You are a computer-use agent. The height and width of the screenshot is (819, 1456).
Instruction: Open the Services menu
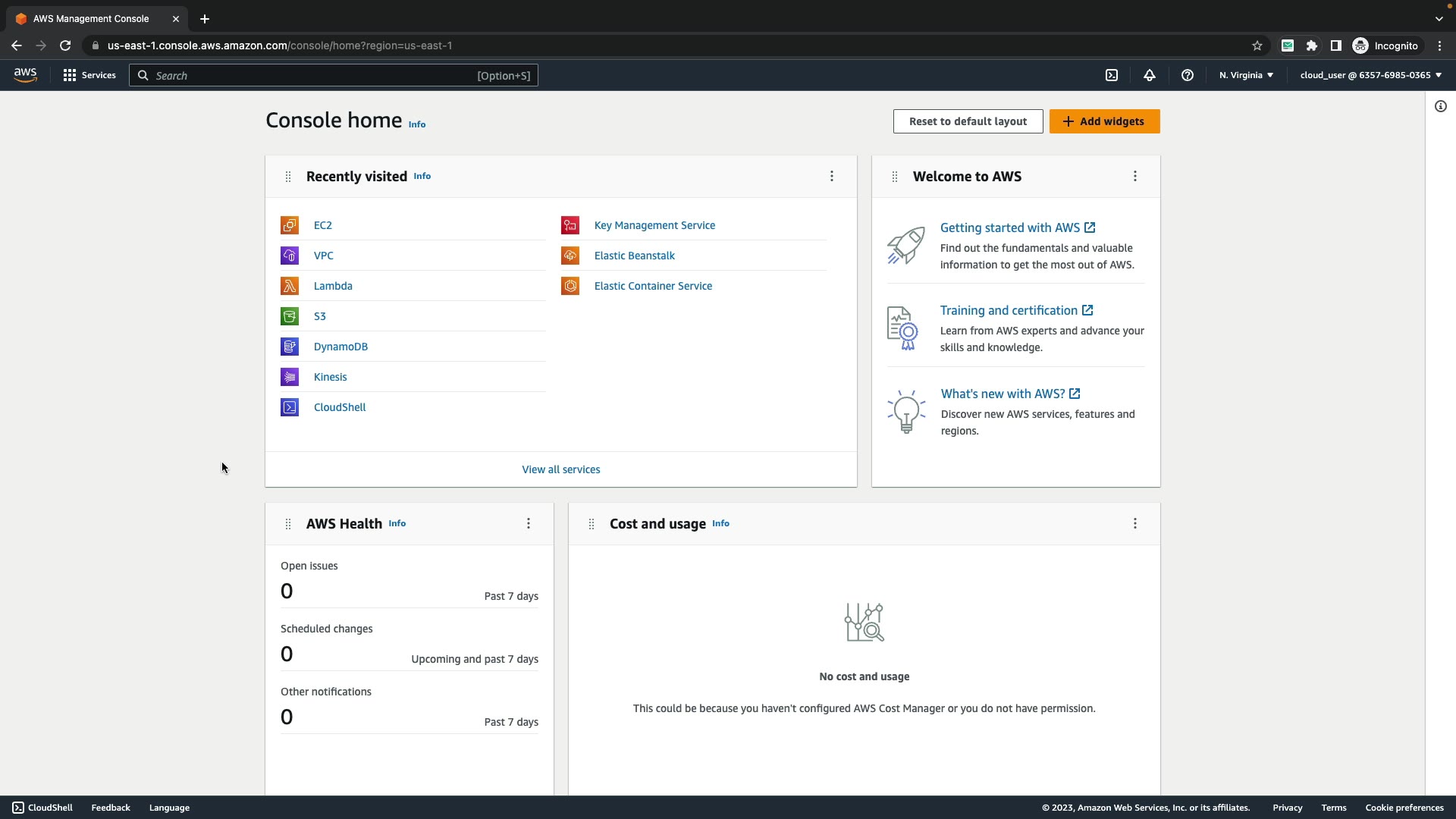pos(89,75)
